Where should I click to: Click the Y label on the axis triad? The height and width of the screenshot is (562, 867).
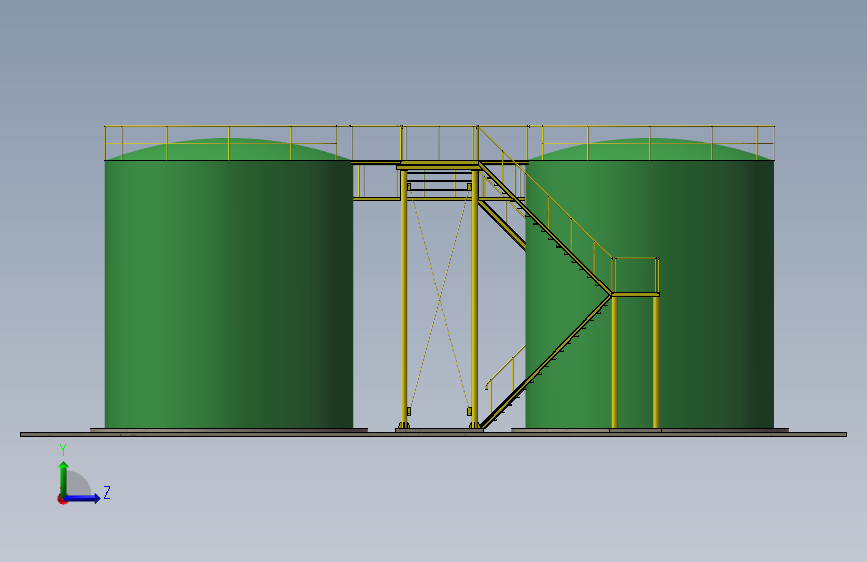pyautogui.click(x=63, y=450)
